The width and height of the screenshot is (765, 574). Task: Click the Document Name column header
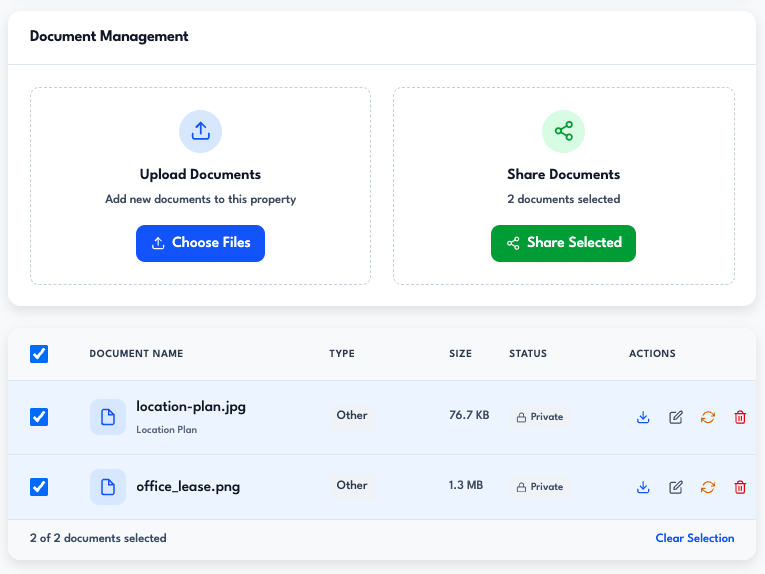coord(136,354)
